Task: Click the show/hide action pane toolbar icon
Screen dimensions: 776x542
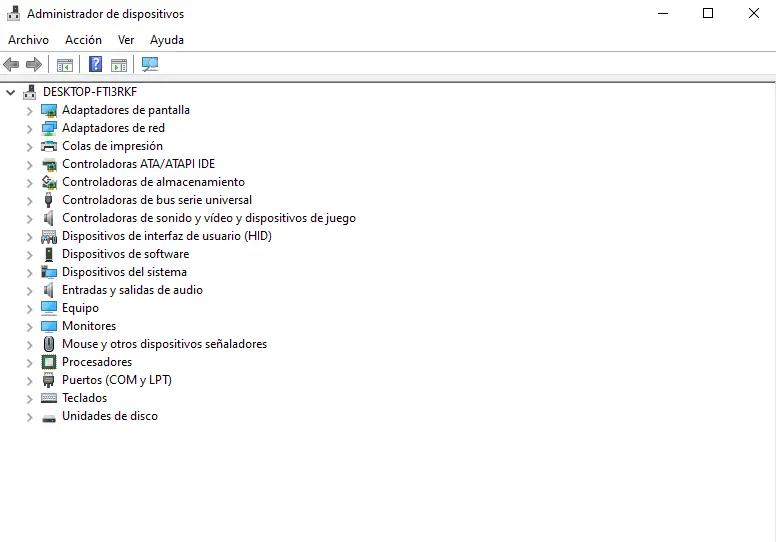Action: coord(119,65)
